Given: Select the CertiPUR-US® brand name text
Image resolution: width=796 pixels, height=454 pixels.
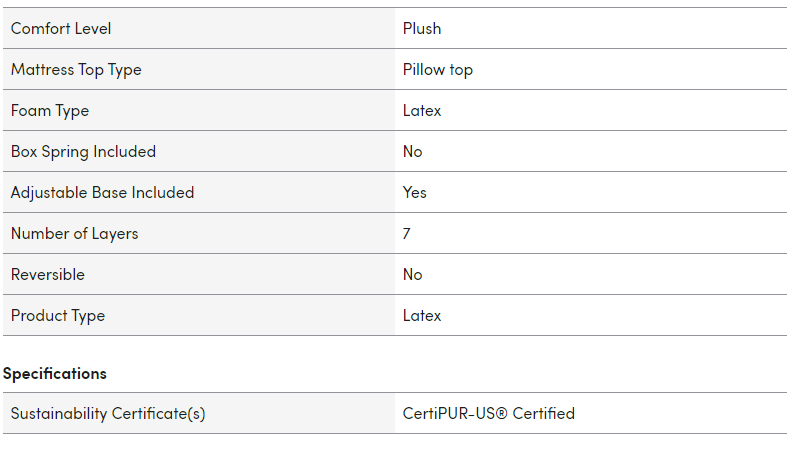Looking at the screenshot, I should (x=455, y=413).
